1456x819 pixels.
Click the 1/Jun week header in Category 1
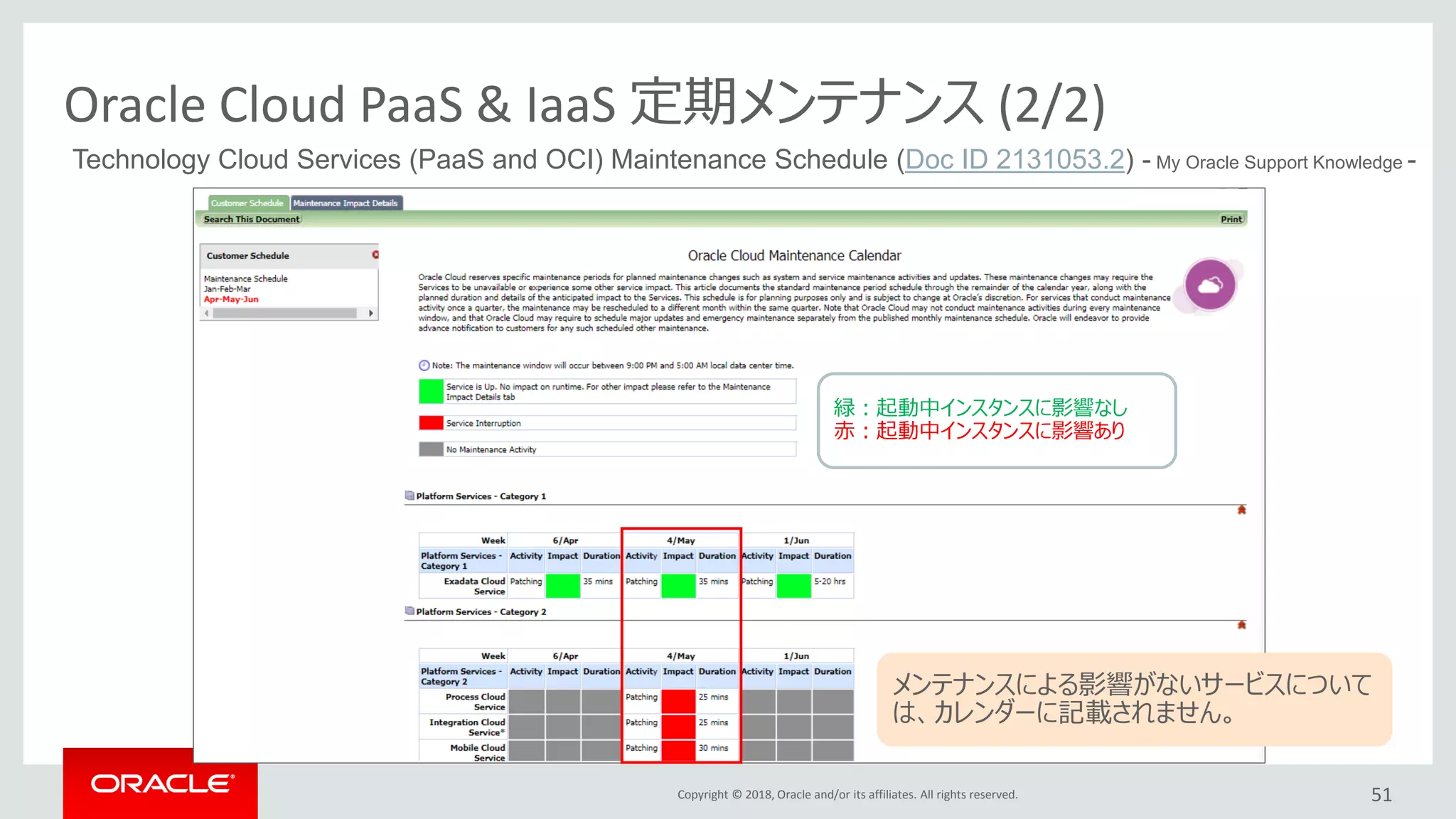(796, 540)
